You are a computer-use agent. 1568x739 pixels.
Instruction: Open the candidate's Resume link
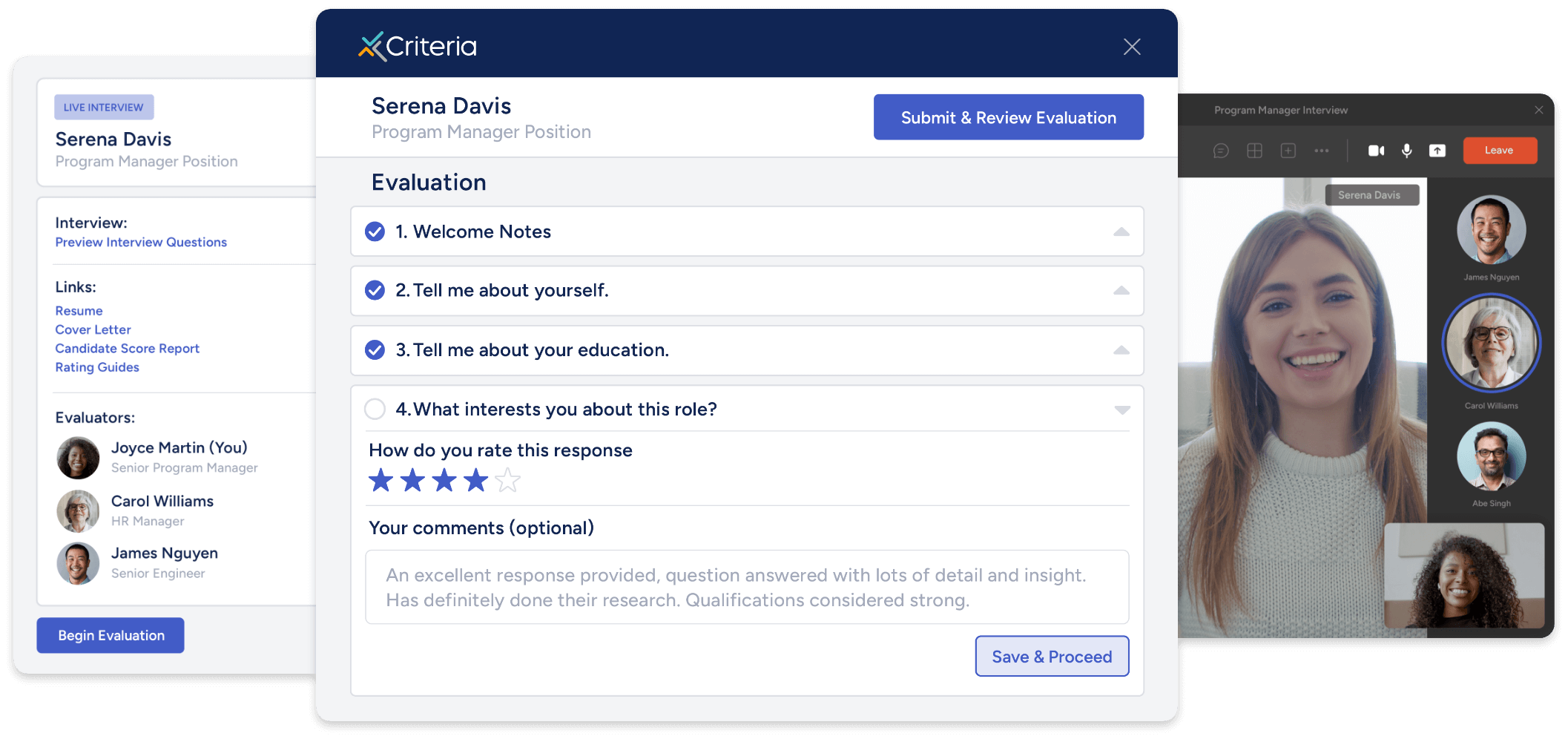(x=79, y=310)
